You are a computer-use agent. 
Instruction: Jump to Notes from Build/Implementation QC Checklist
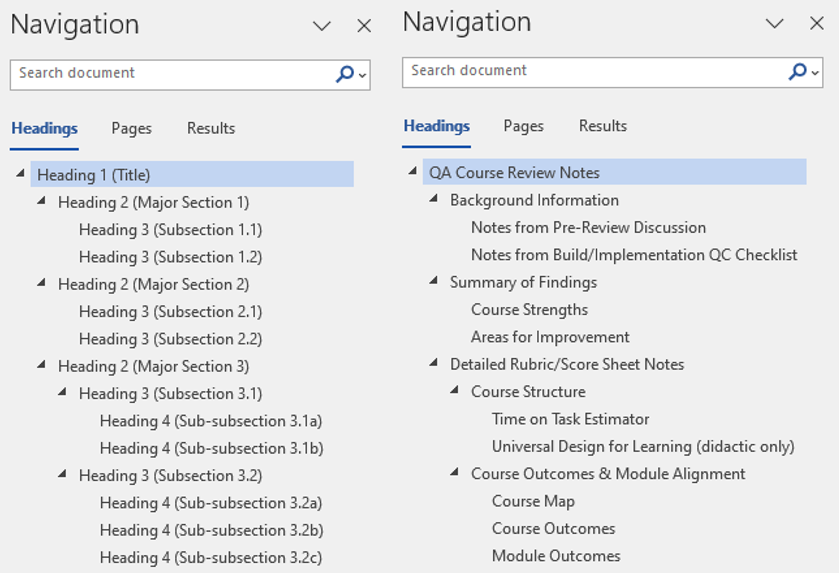[x=634, y=255]
